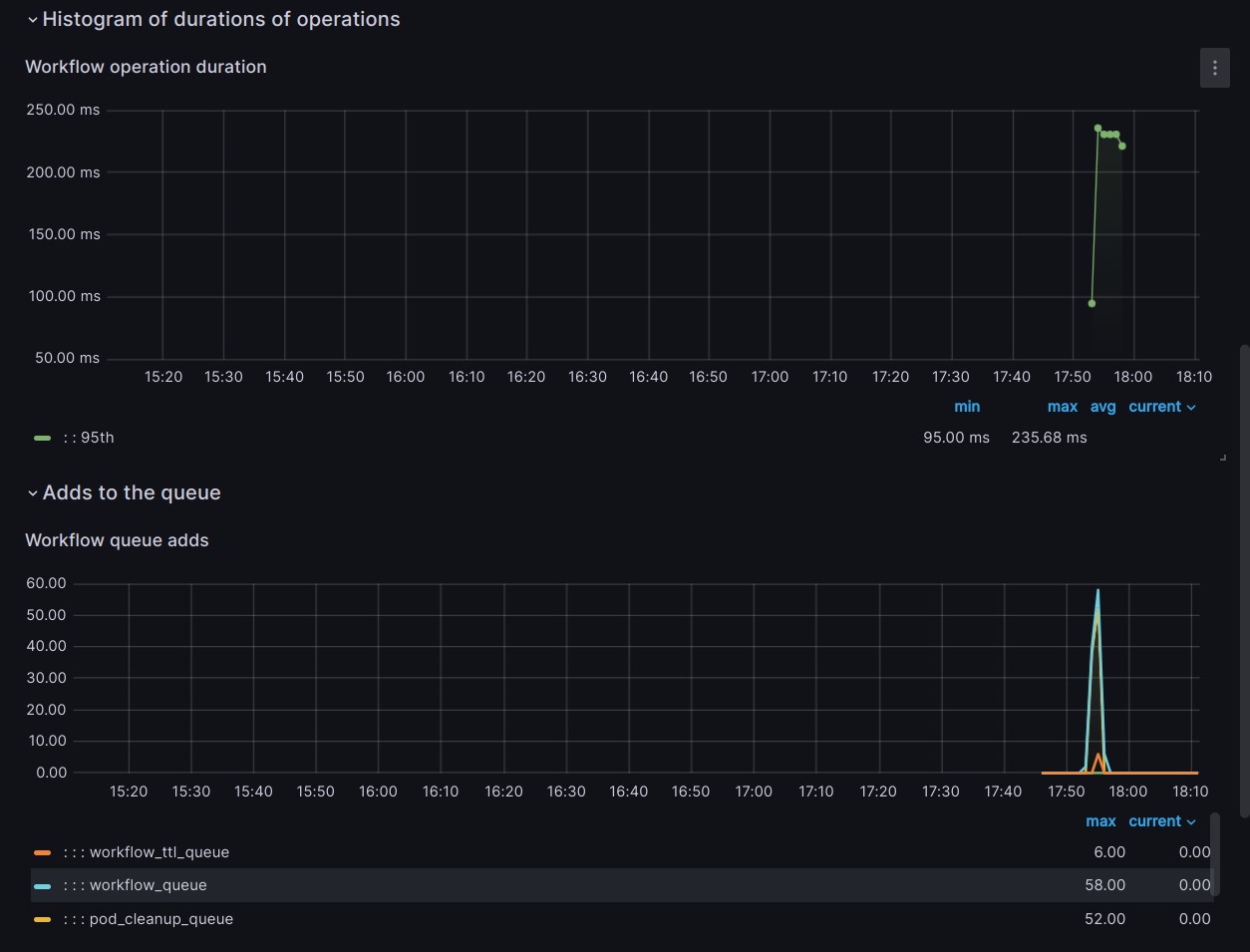Click the orange workflow_ttl_queue color swatch
The image size is (1250, 952).
click(x=42, y=852)
